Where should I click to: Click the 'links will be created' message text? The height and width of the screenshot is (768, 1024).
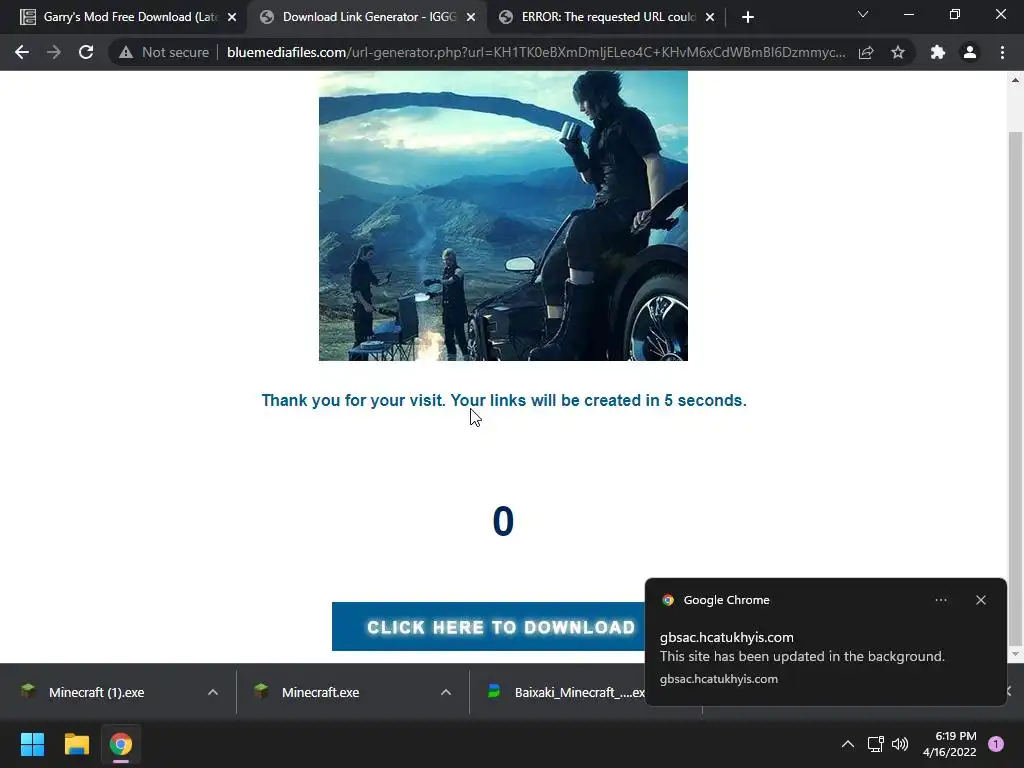(x=504, y=400)
